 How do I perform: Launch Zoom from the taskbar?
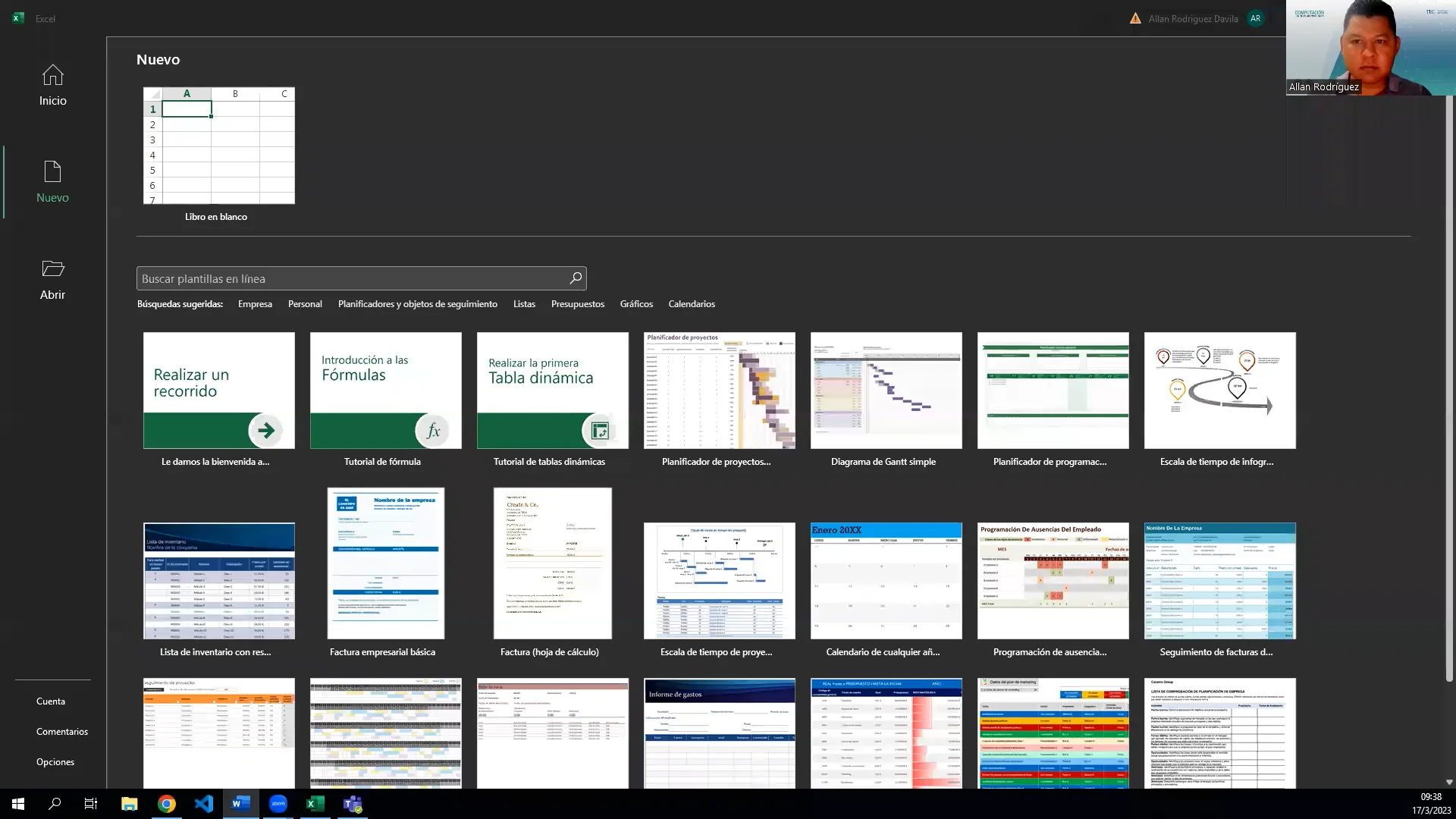coord(278,804)
